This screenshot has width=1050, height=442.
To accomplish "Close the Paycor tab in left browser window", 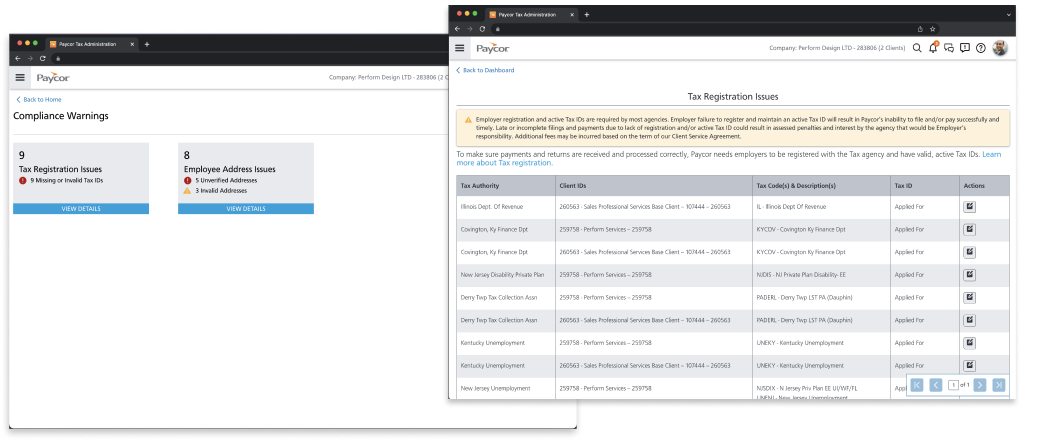I will [x=132, y=44].
